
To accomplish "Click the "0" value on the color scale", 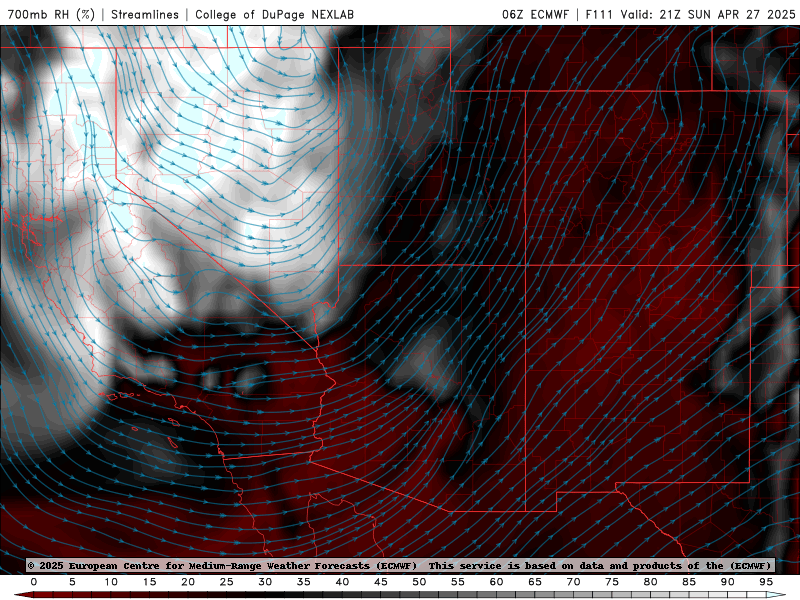I will coord(34,582).
